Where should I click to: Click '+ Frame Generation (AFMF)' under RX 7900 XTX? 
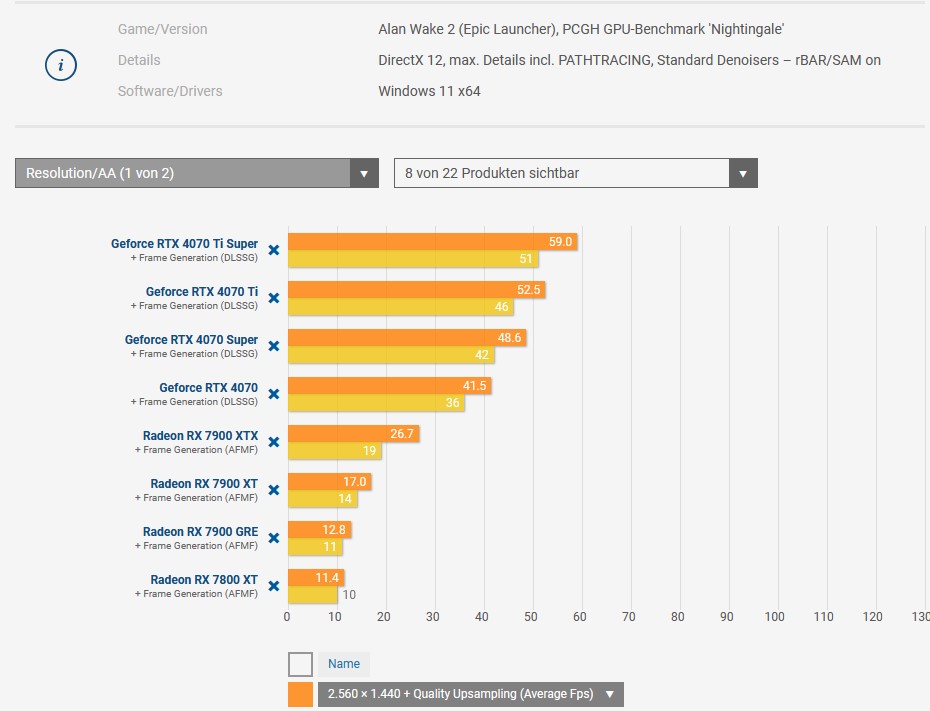pos(196,450)
